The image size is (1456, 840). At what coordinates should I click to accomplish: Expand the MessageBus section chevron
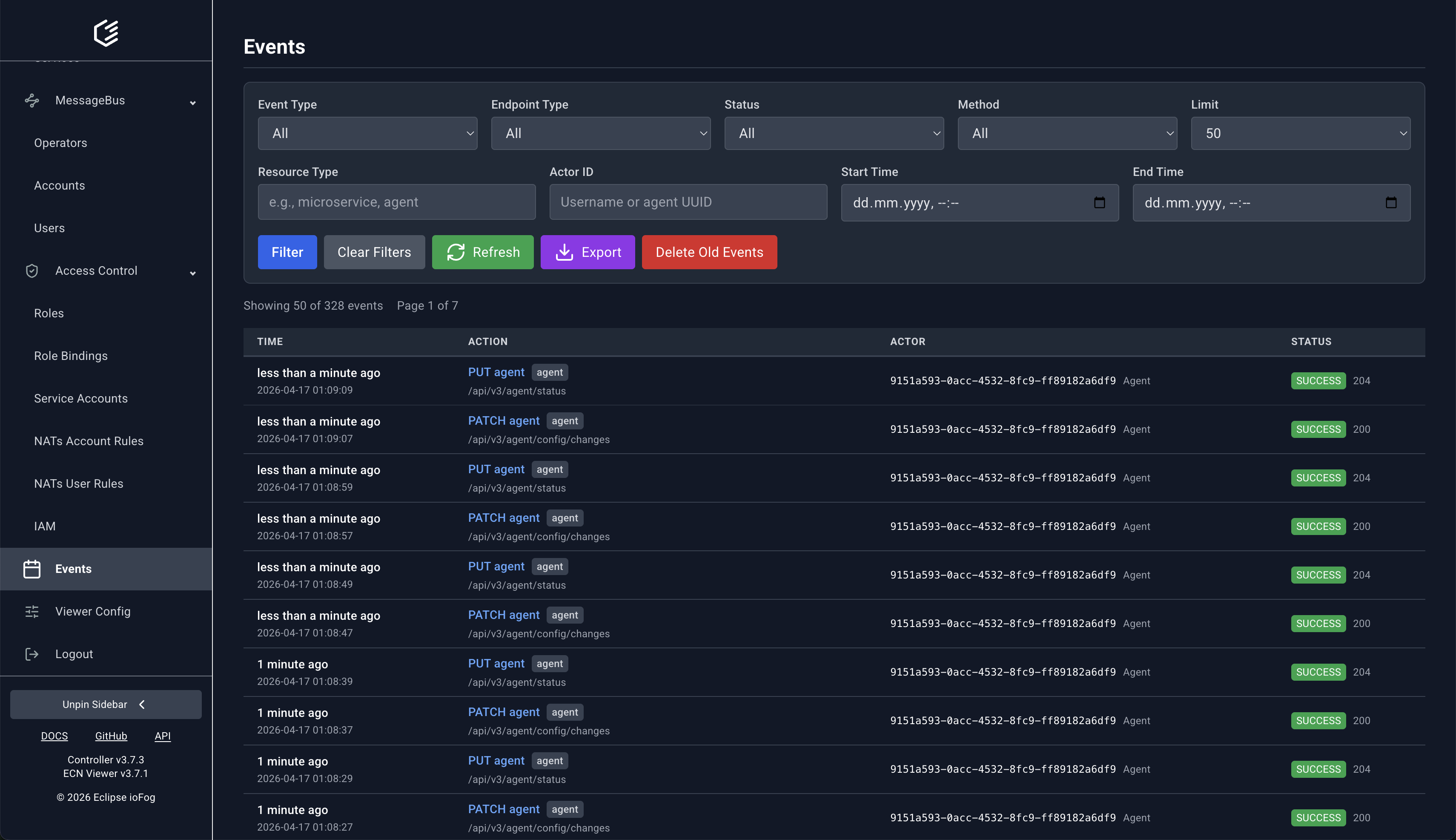193,102
